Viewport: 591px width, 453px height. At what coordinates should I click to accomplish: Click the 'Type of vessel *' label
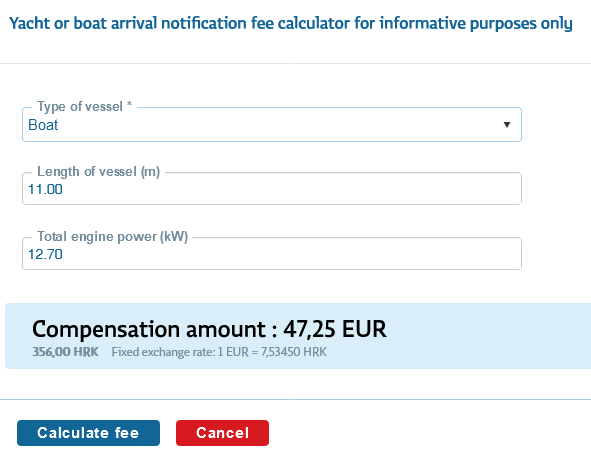click(84, 107)
